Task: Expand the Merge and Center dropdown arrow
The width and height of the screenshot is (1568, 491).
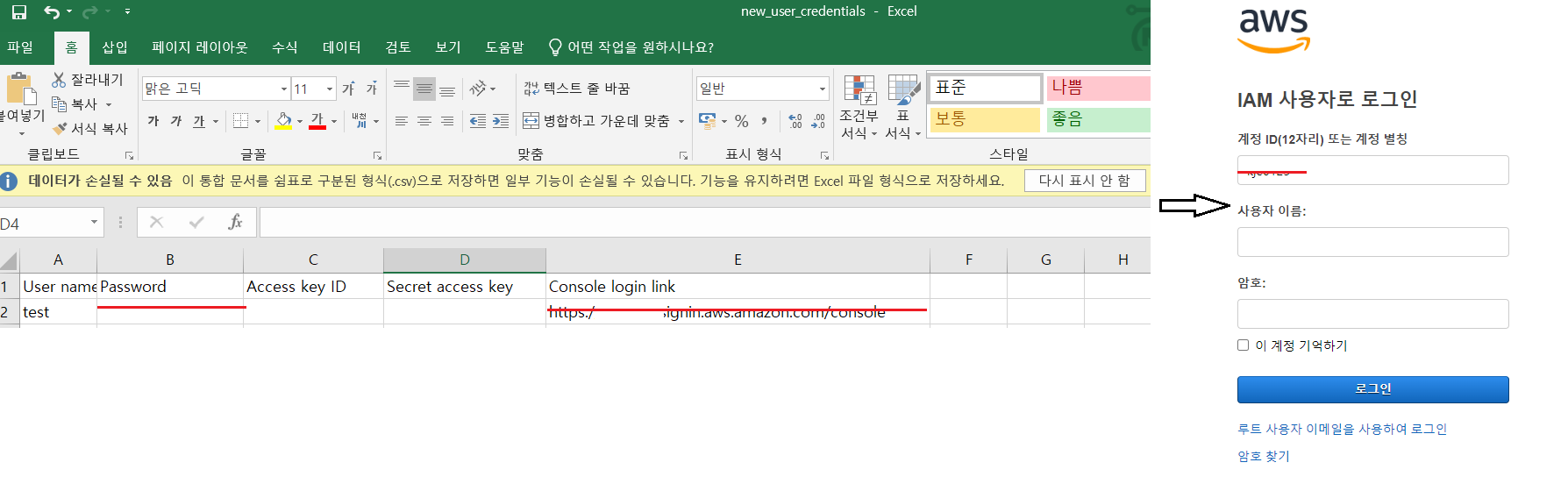Action: pos(681,121)
